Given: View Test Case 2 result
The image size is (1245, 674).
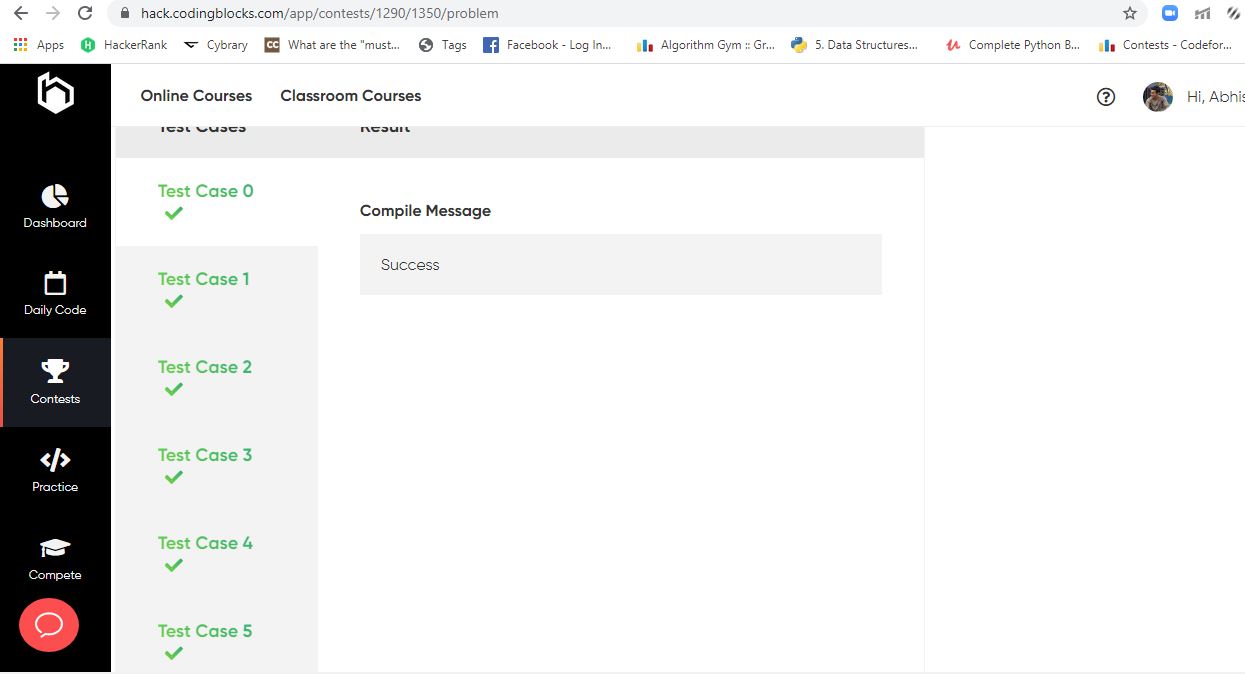Looking at the screenshot, I should point(205,367).
